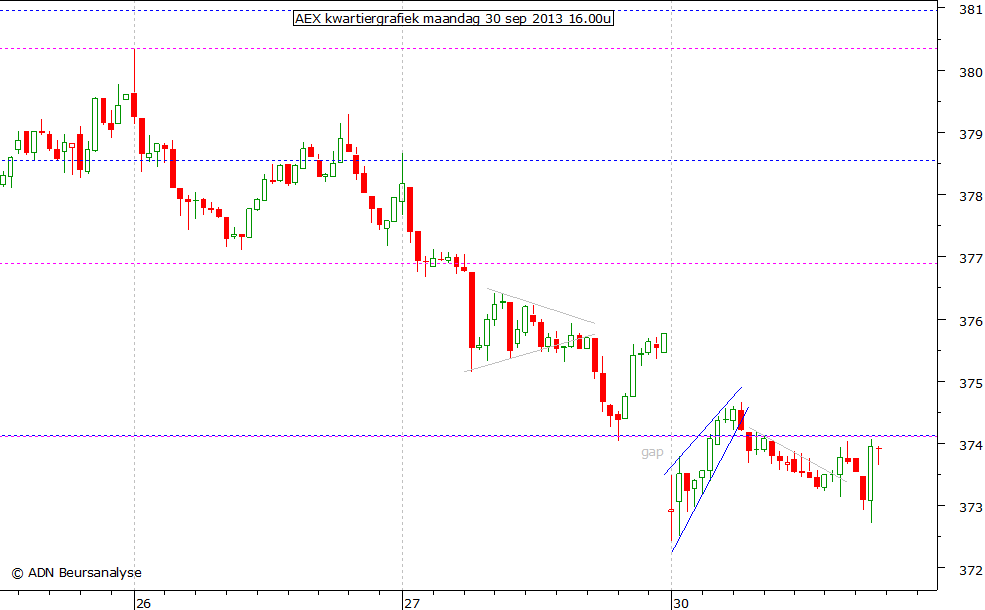Click the 375 price axis label
This screenshot has width=985, height=610.
(971, 383)
